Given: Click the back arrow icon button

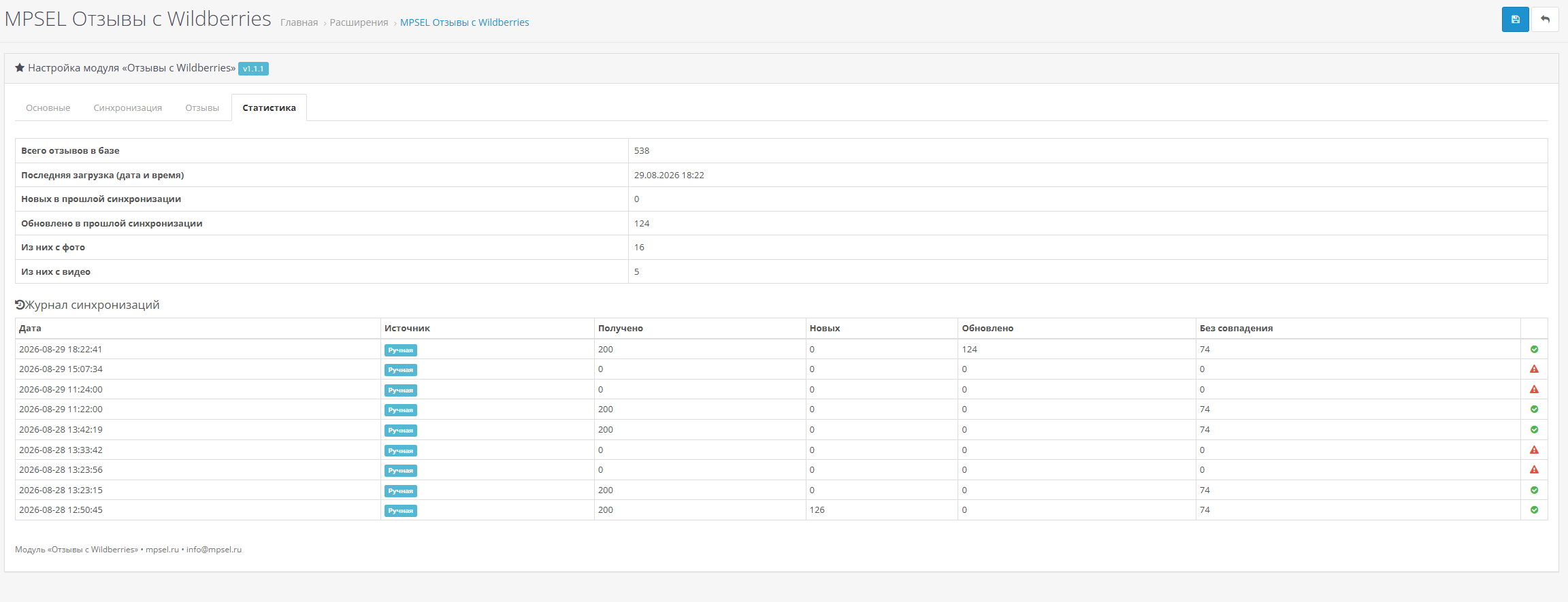Looking at the screenshot, I should [x=1545, y=19].
